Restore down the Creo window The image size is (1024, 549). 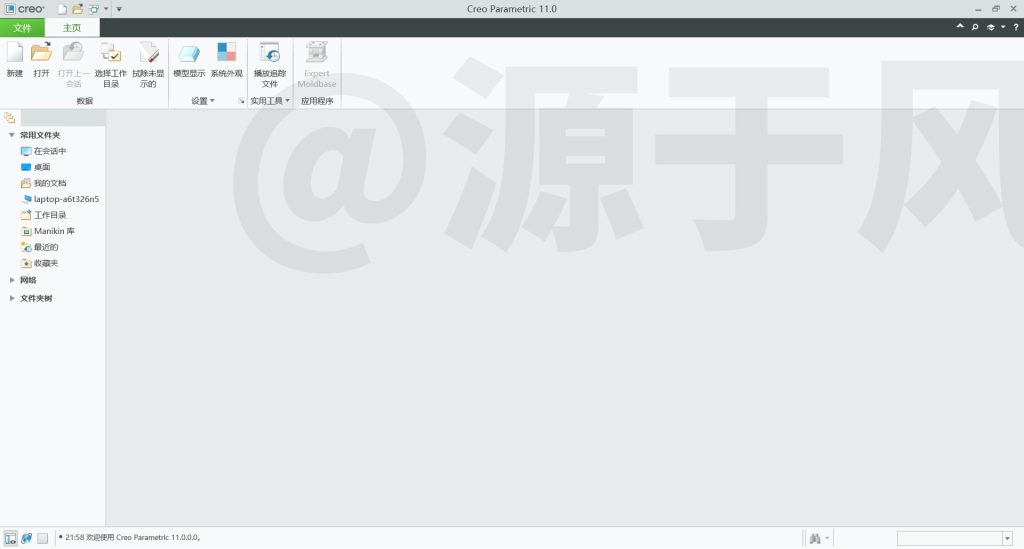[x=996, y=9]
